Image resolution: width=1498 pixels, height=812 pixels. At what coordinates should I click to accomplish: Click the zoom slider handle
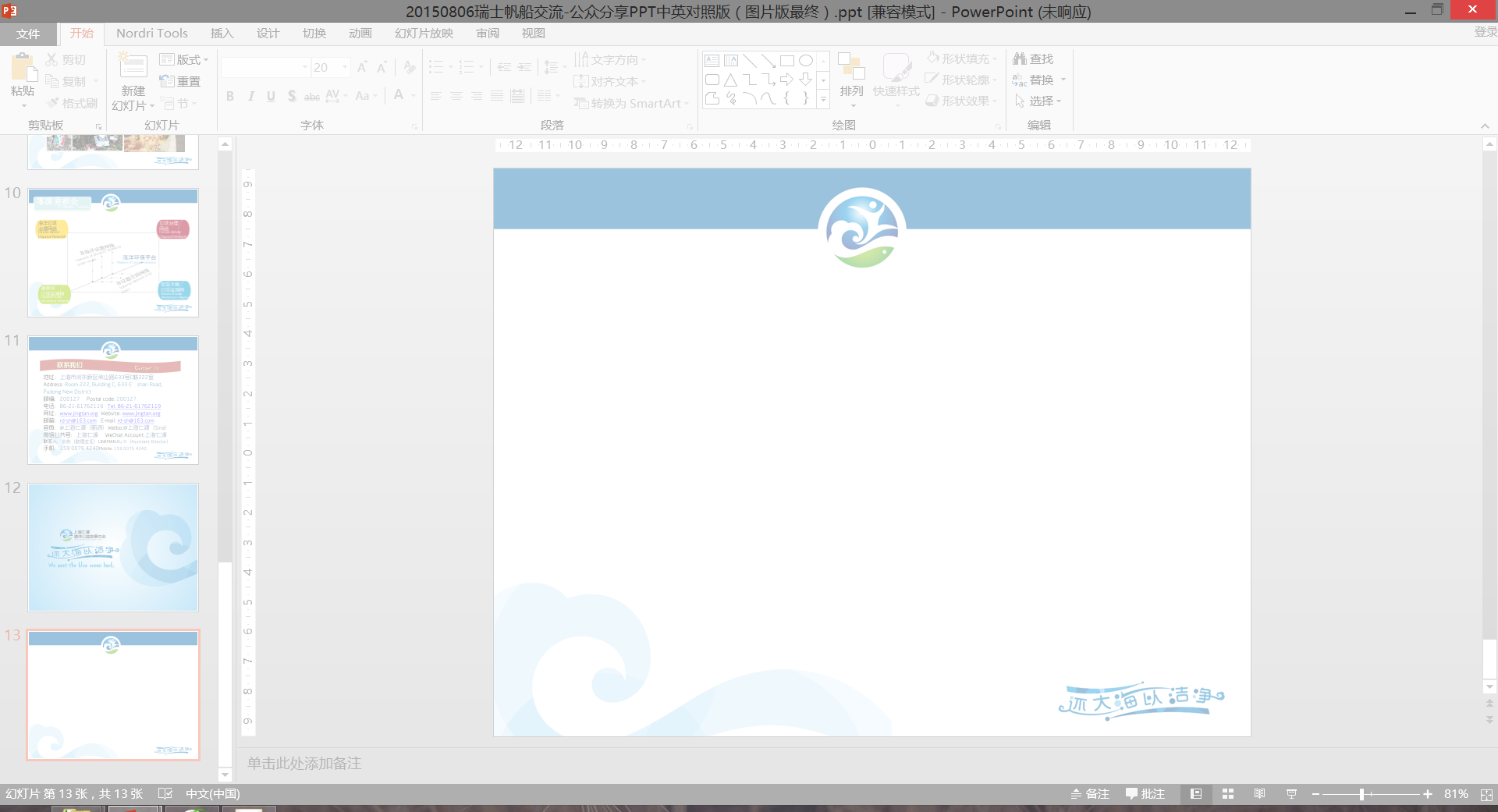click(1361, 794)
